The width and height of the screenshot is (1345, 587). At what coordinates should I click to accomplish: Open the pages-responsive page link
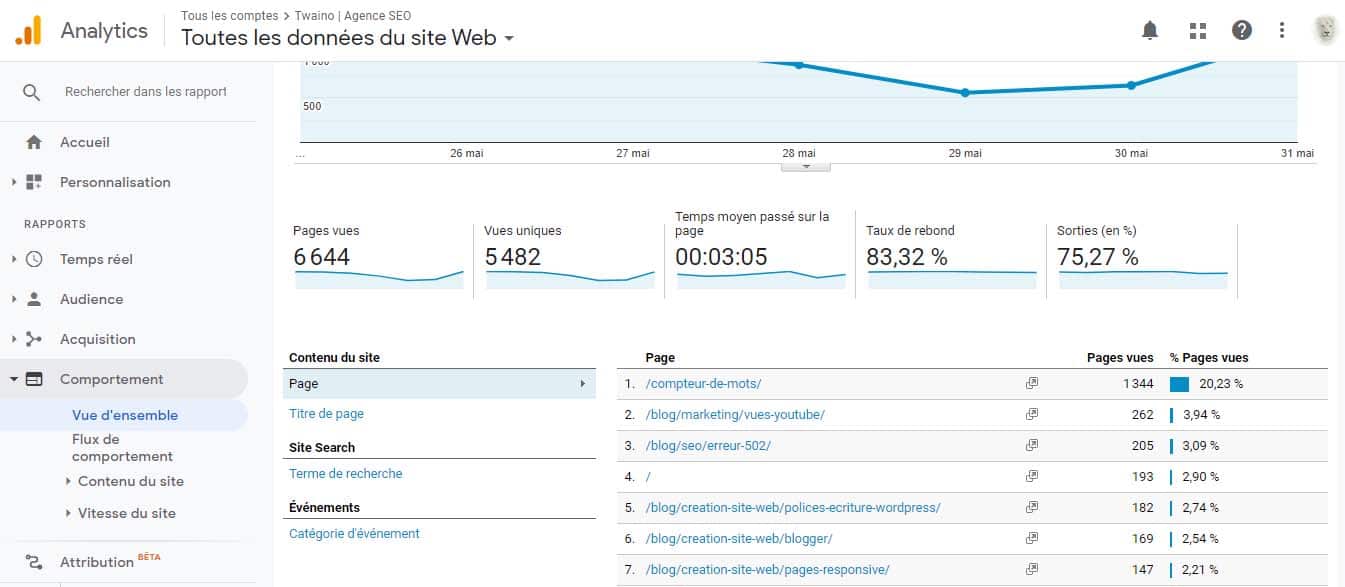pos(768,569)
